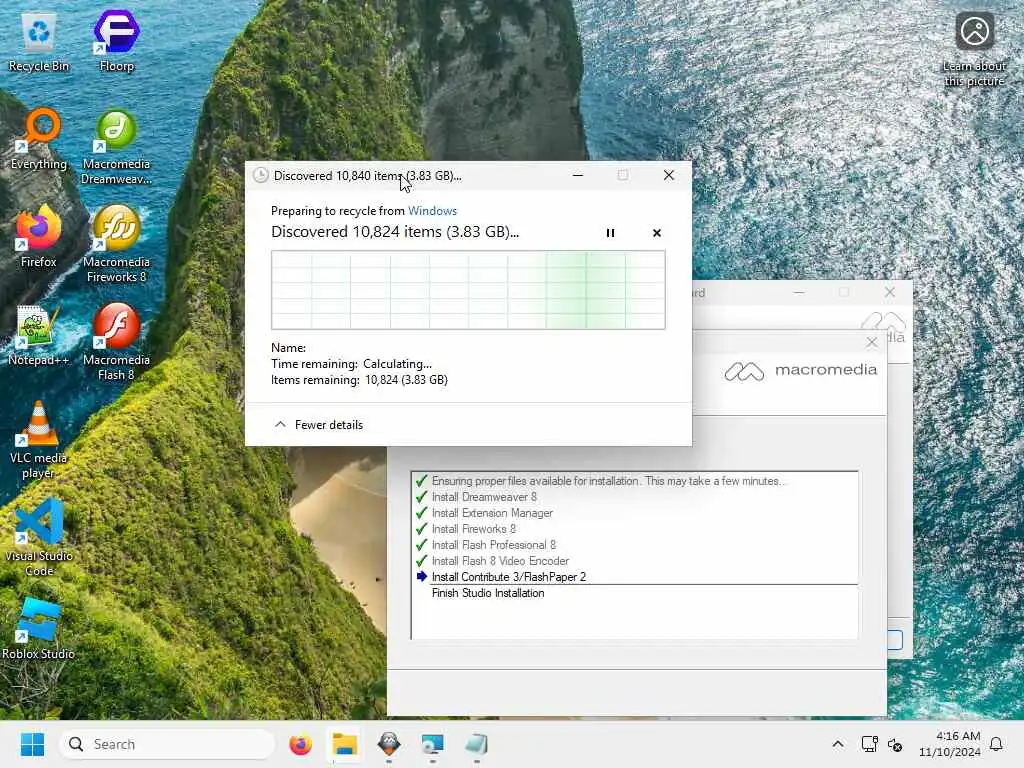Screen dimensions: 1024x768
Task: Select the Firefox desktop shortcut
Action: (39, 236)
